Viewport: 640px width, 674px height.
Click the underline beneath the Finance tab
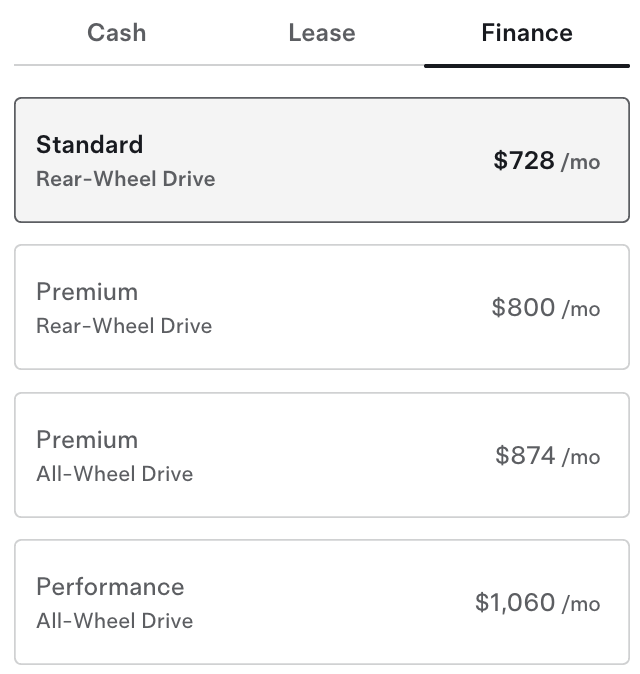[526, 65]
